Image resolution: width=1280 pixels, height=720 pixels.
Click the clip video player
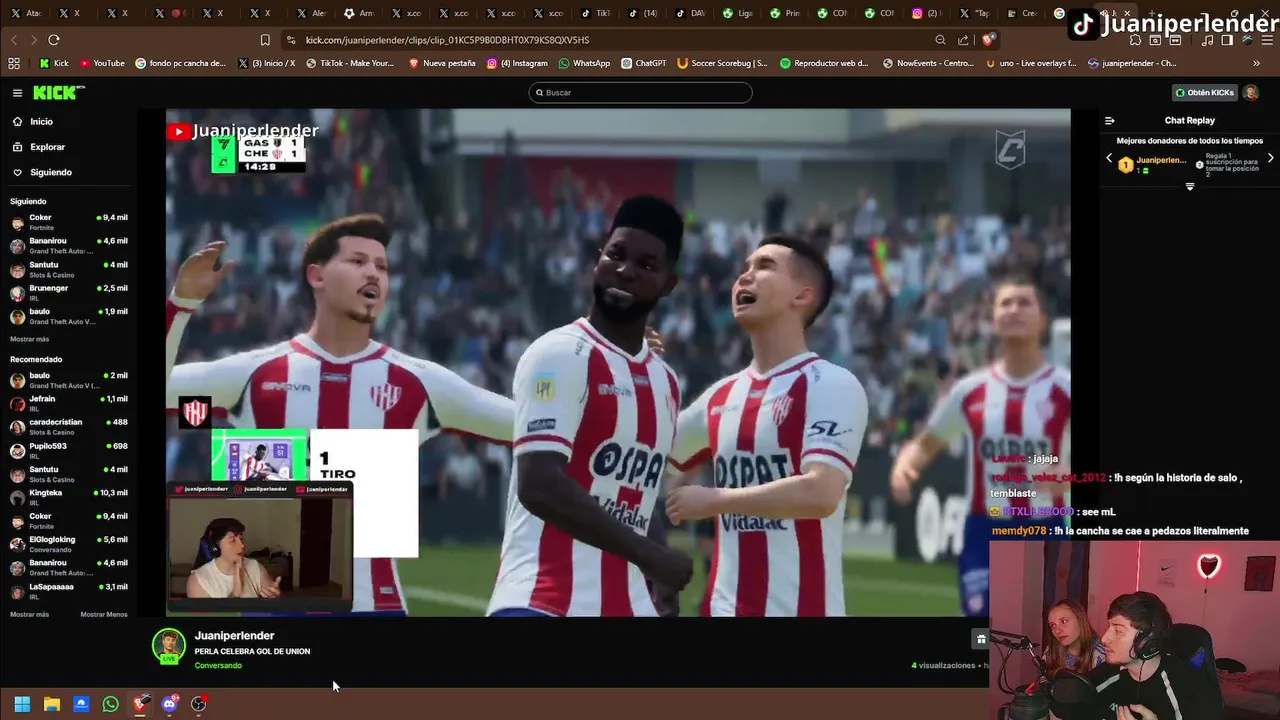[x=618, y=362]
